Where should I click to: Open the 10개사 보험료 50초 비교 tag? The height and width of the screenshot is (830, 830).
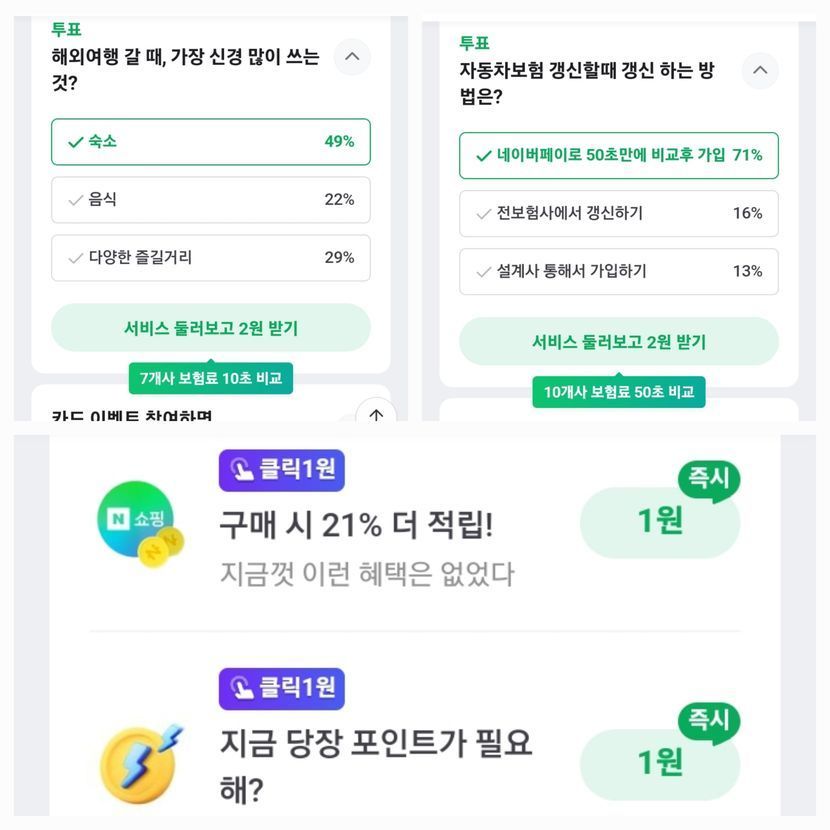618,392
